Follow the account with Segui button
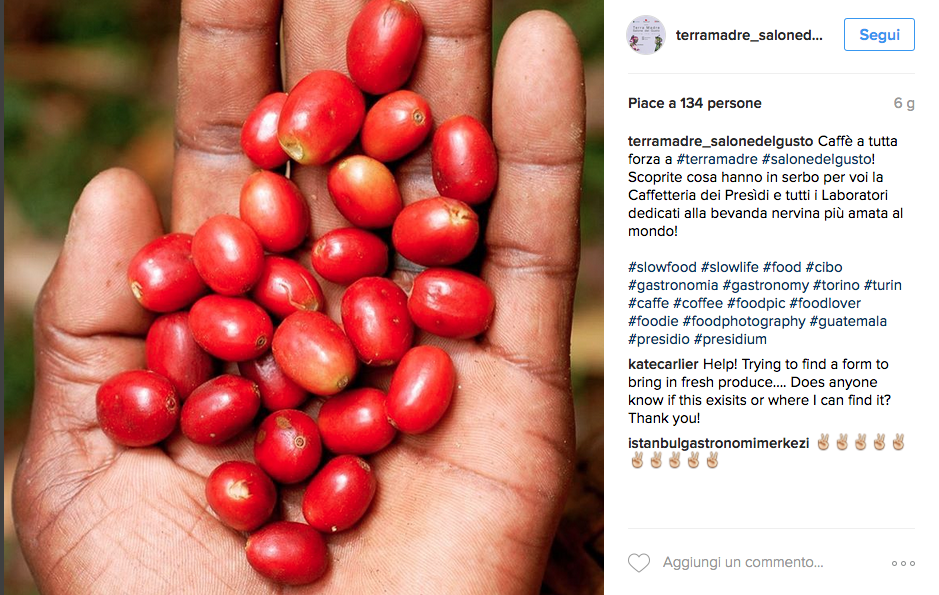The image size is (939, 595). click(879, 35)
